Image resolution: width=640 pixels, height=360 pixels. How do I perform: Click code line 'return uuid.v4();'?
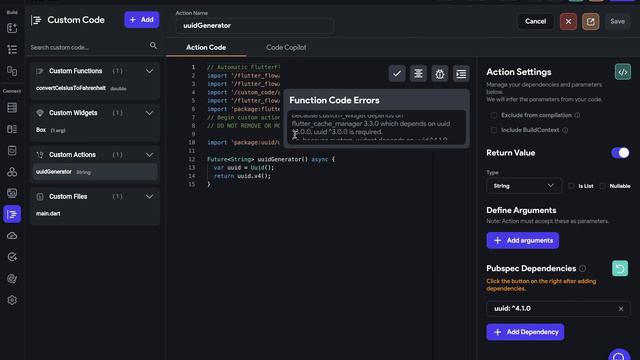pyautogui.click(x=242, y=176)
